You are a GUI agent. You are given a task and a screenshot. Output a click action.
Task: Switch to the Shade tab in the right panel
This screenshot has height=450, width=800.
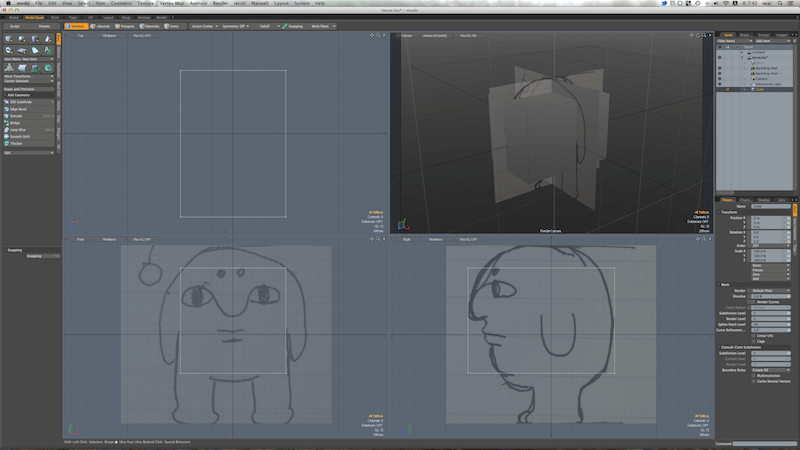[744, 35]
